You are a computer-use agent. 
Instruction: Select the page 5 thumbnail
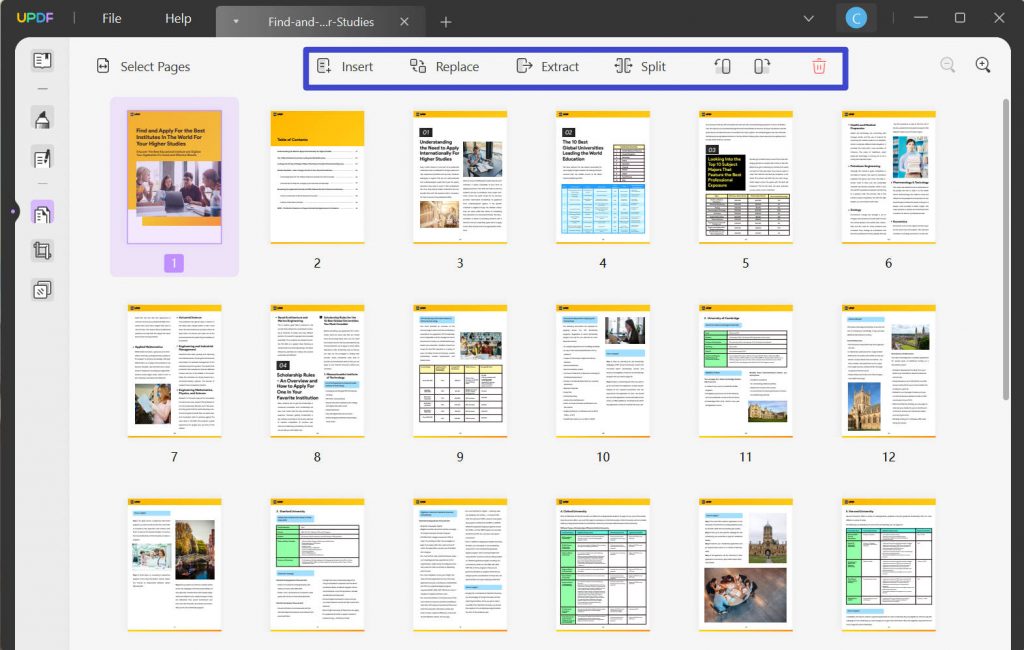coord(745,178)
